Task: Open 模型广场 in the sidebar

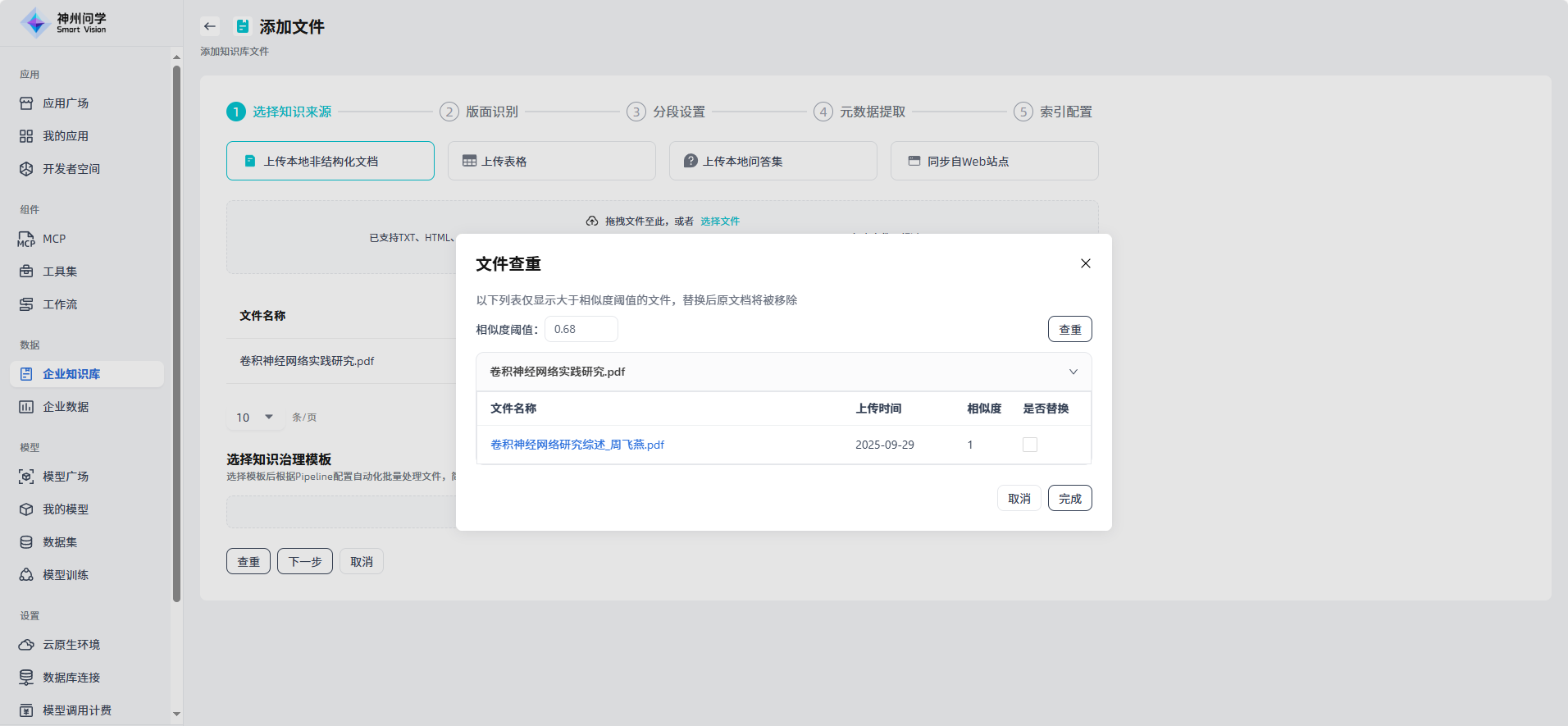Action: point(66,477)
